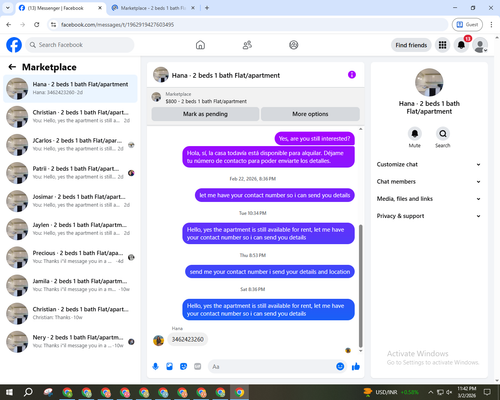The width and height of the screenshot is (500, 400).
Task: Expand Customize chat section
Action: 429,164
